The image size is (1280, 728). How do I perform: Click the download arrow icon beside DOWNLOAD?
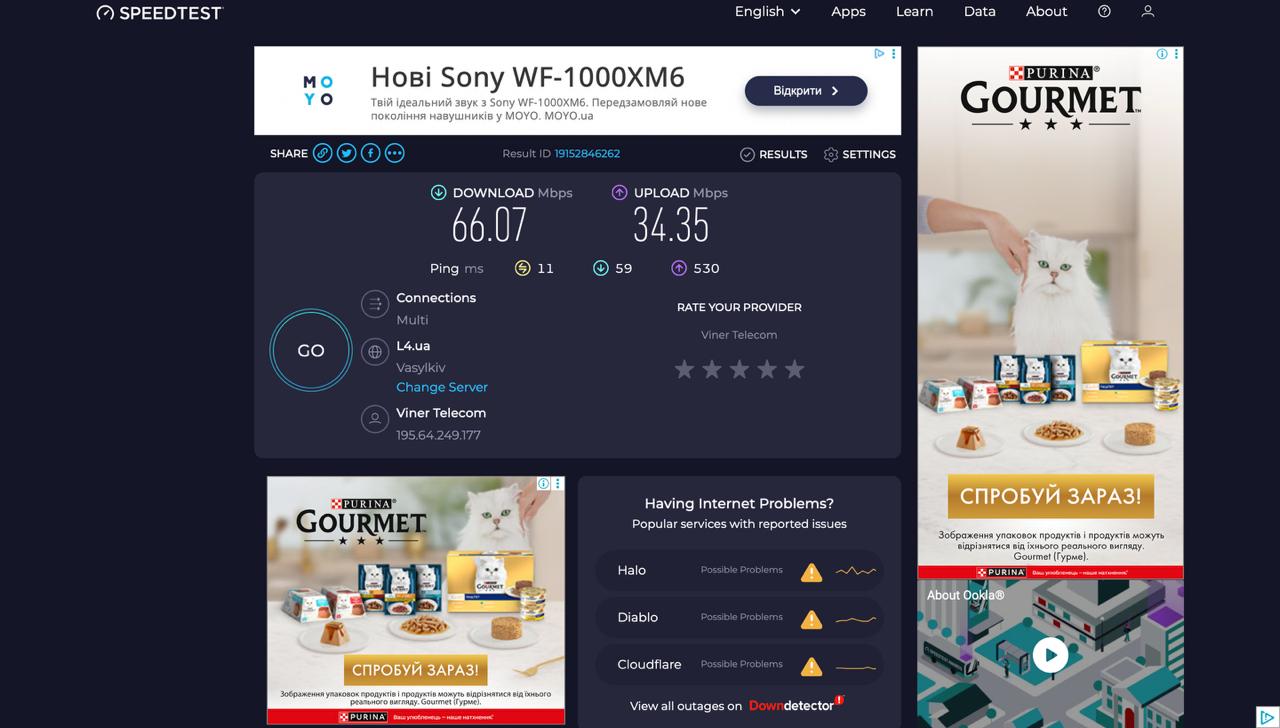point(438,193)
